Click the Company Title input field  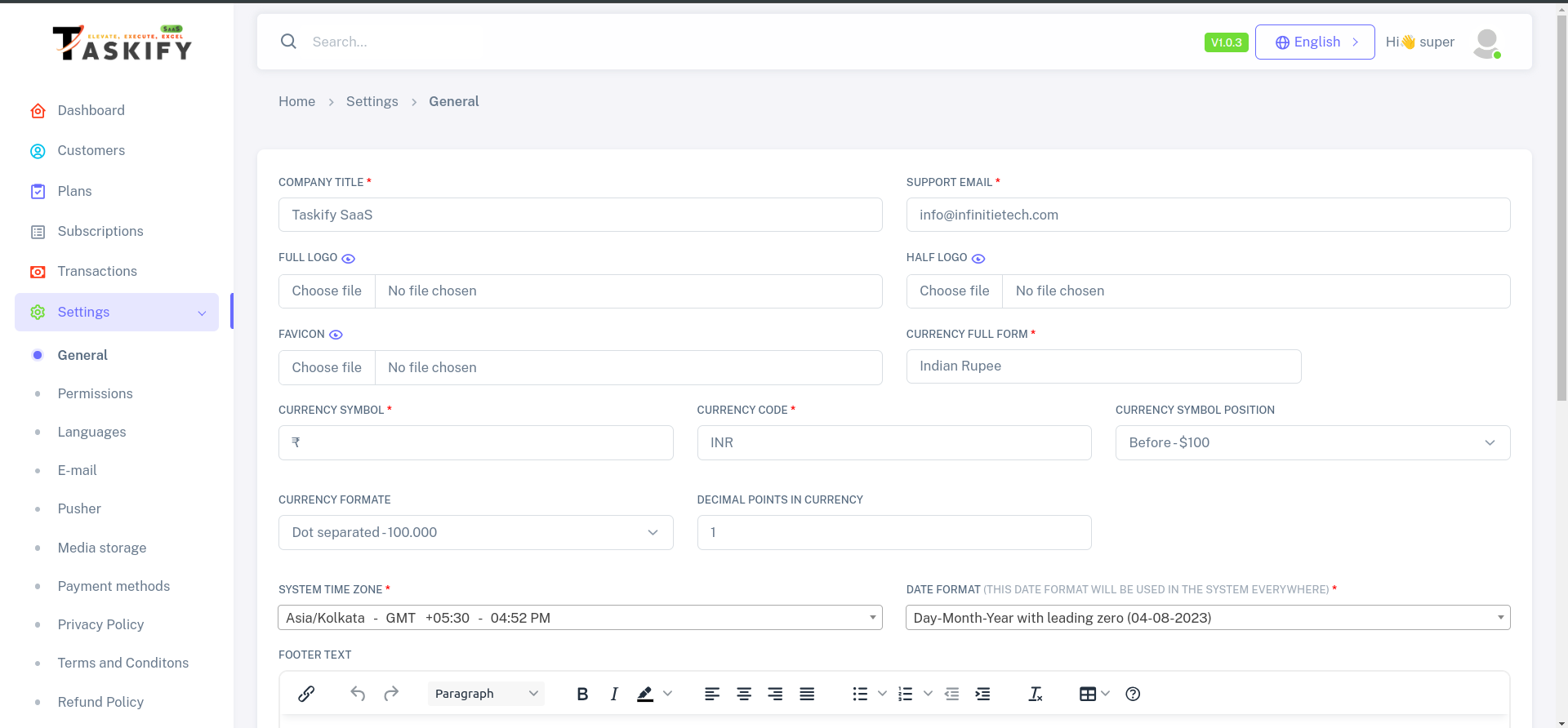click(x=580, y=215)
